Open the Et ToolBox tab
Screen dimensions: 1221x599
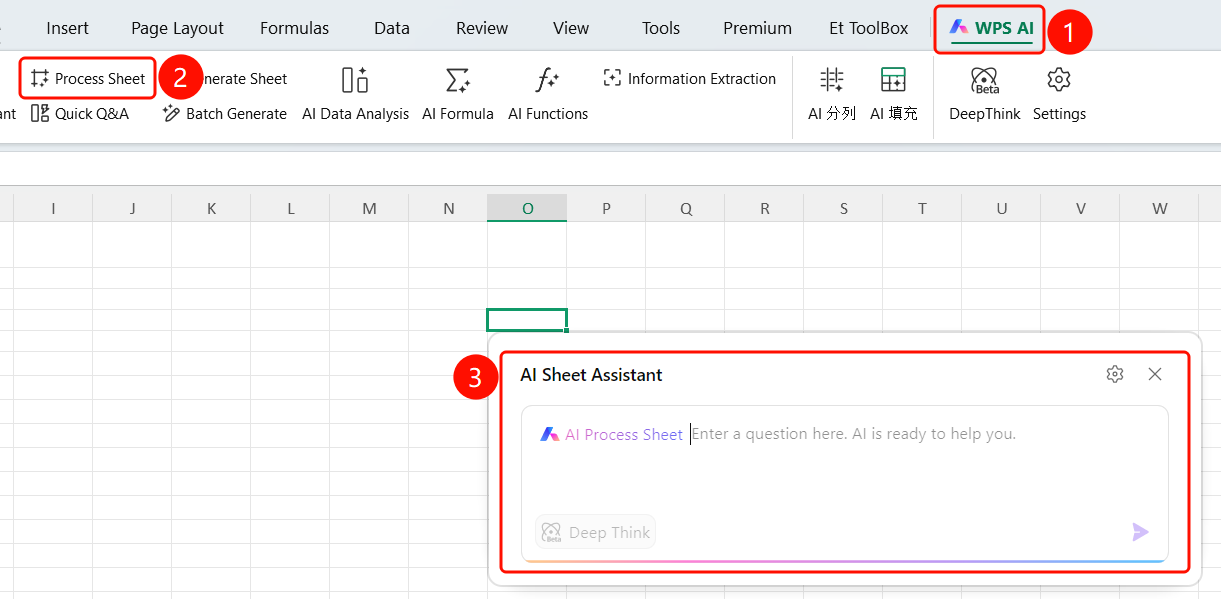[869, 28]
